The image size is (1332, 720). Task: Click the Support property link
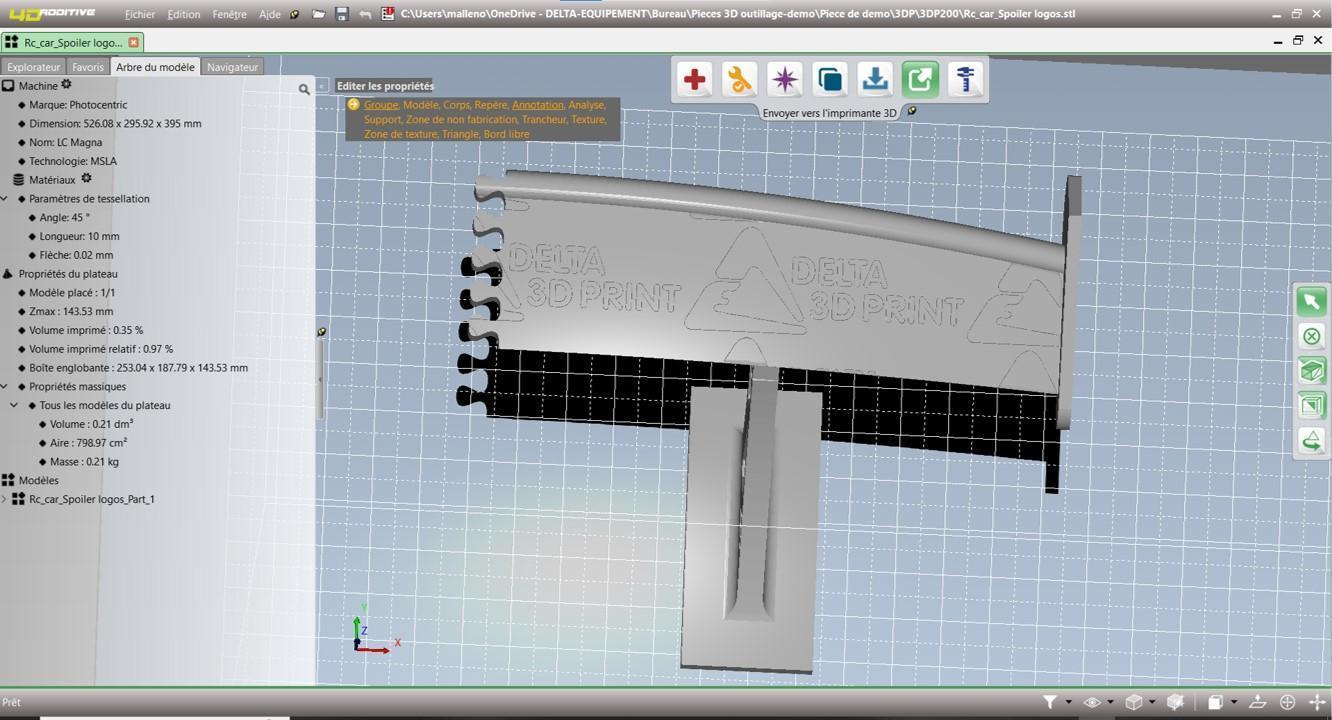click(x=382, y=119)
